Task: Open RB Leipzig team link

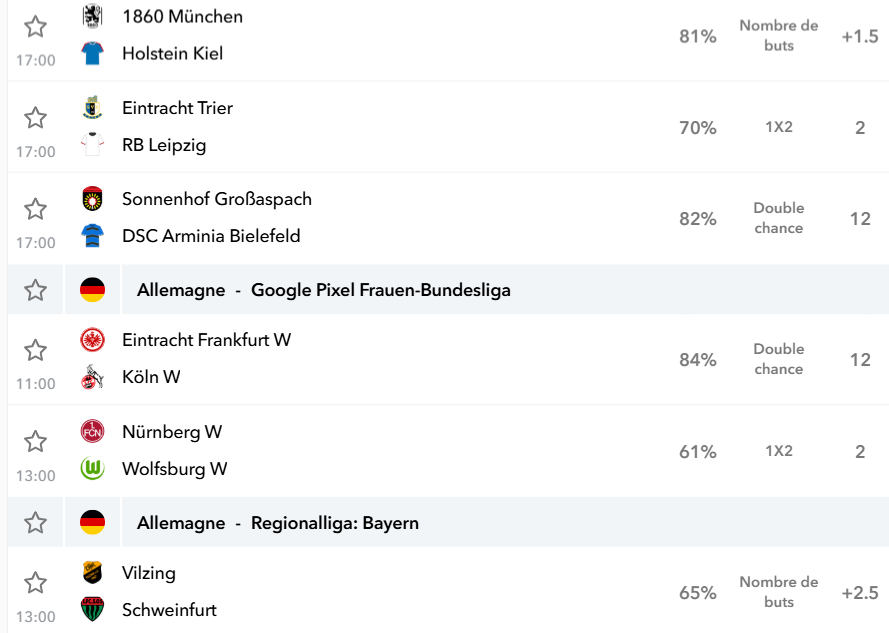Action: point(164,145)
